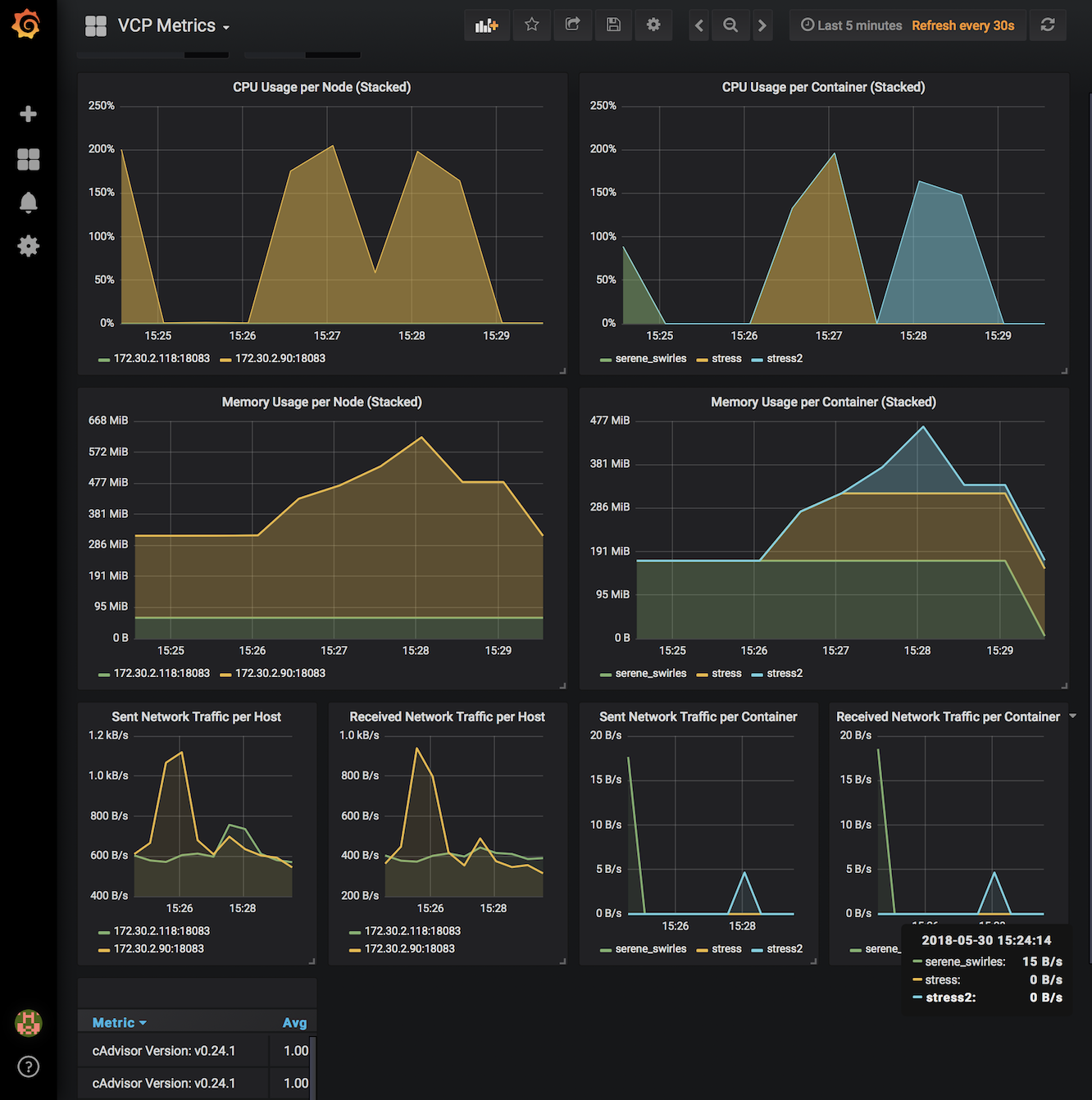Open Configuration gear icon in sidebar

coord(28,246)
